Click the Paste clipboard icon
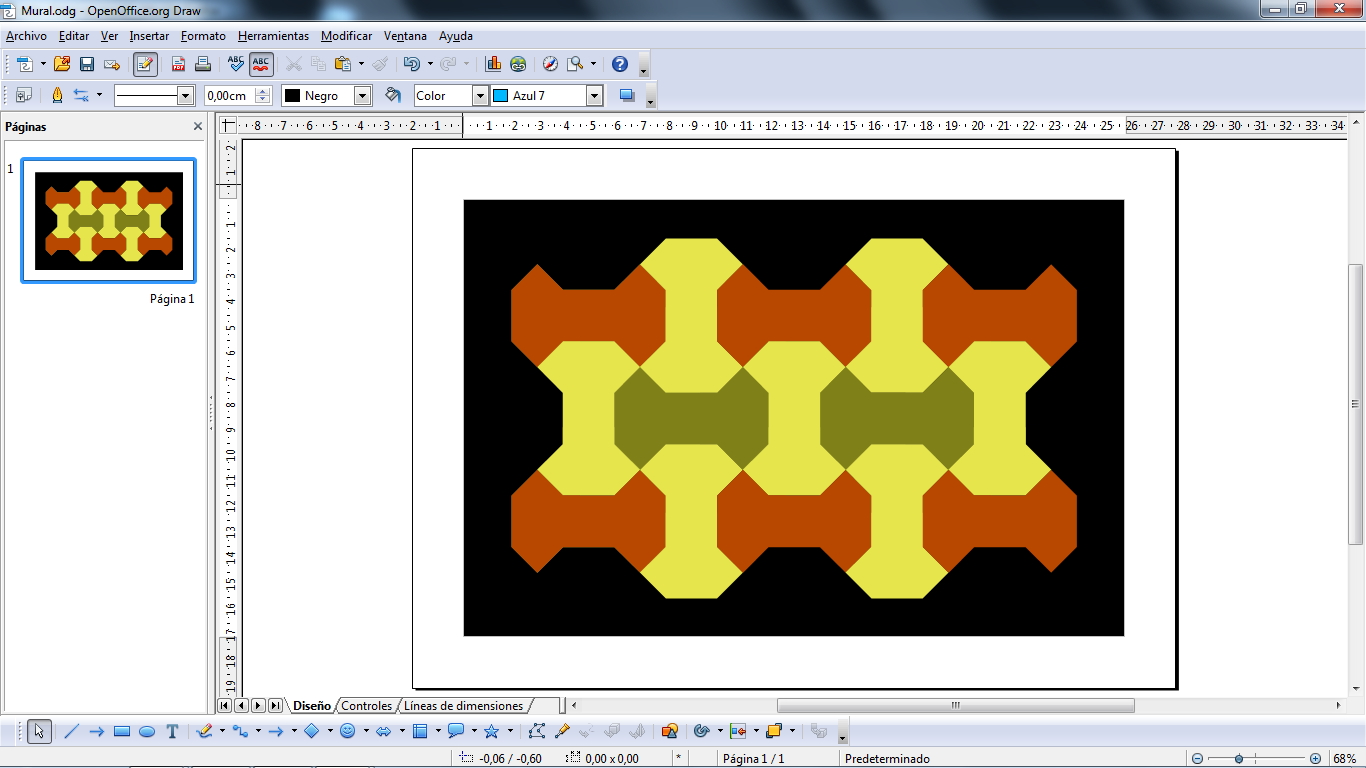The image size is (1366, 768). (343, 64)
